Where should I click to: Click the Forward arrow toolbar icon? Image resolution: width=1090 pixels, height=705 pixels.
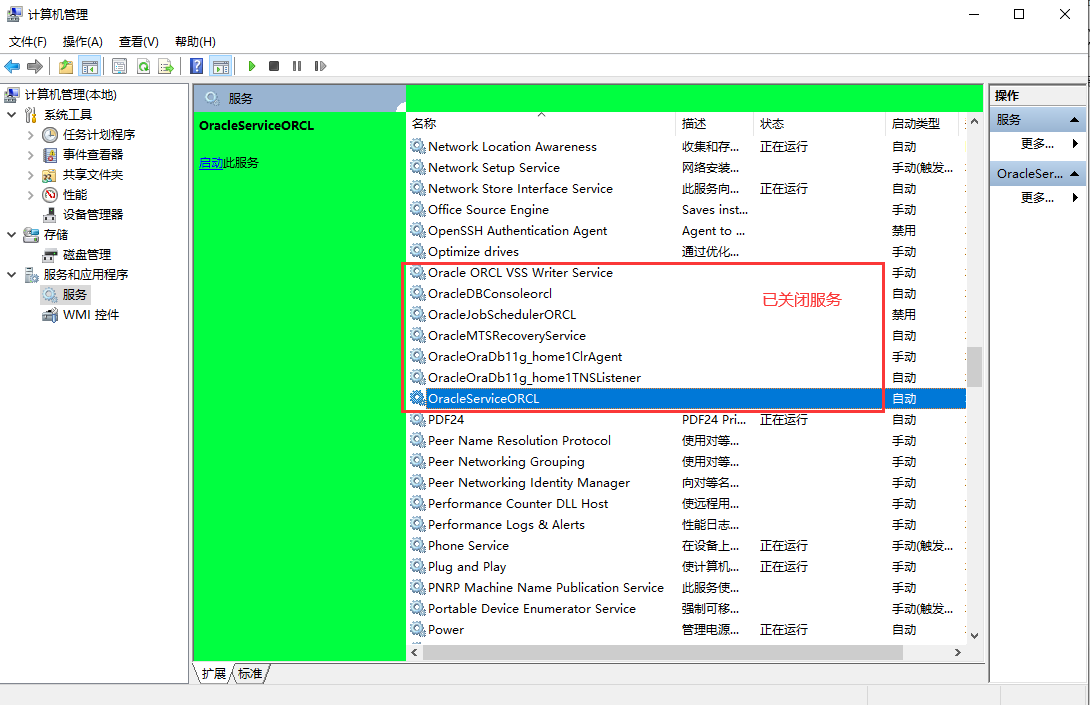pyautogui.click(x=35, y=66)
